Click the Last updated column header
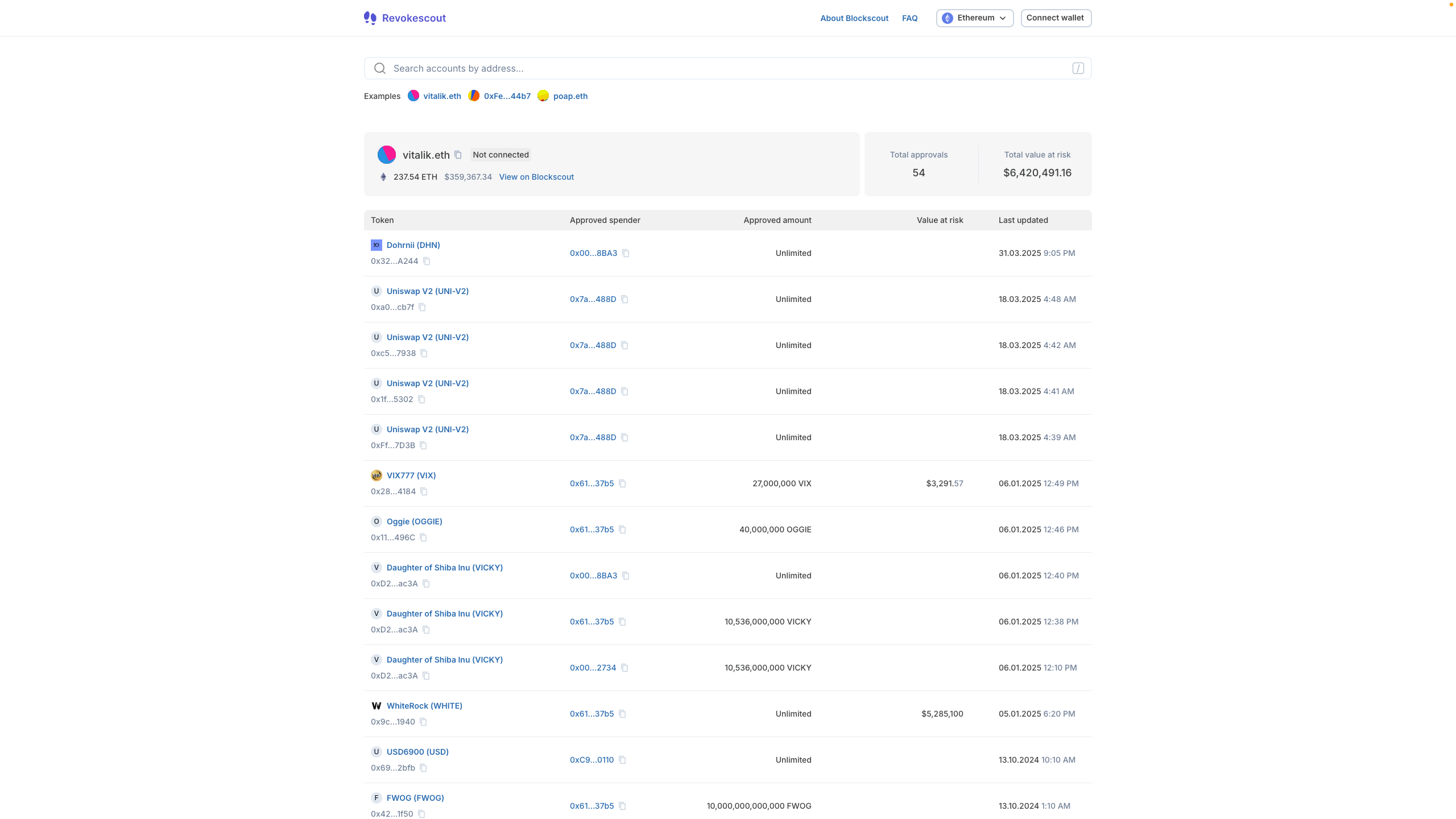1456x819 pixels. click(1023, 220)
